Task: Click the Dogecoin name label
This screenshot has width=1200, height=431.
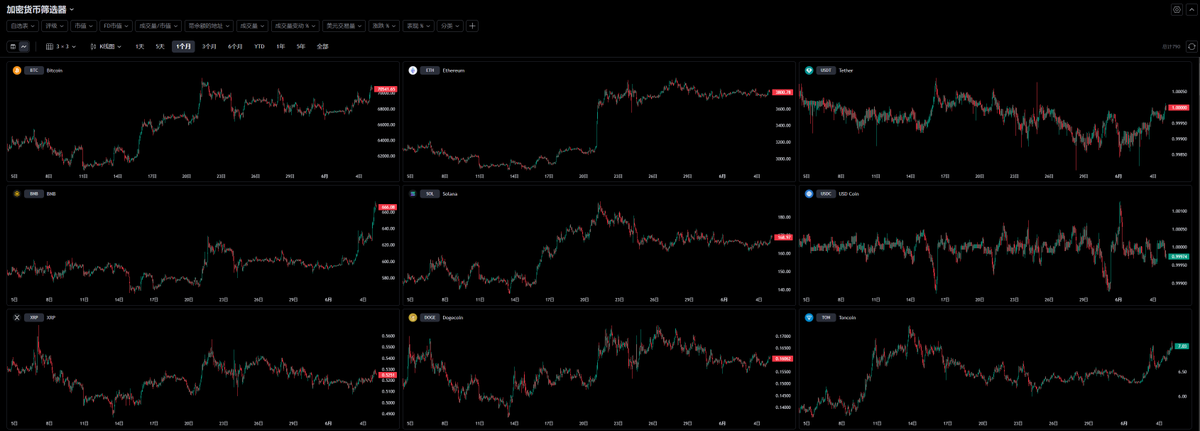Action: [455, 317]
